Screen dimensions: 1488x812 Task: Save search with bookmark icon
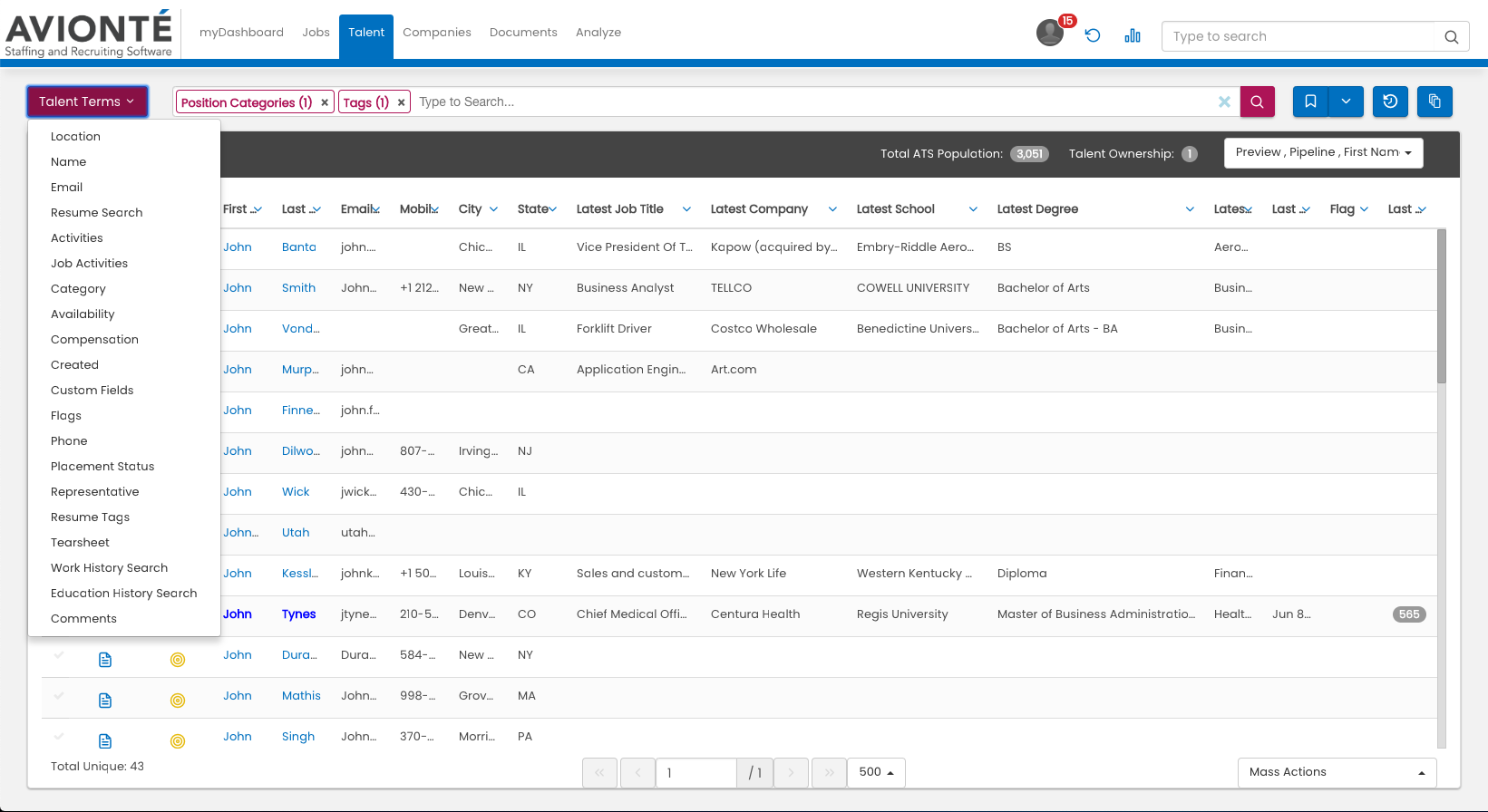coord(1310,101)
